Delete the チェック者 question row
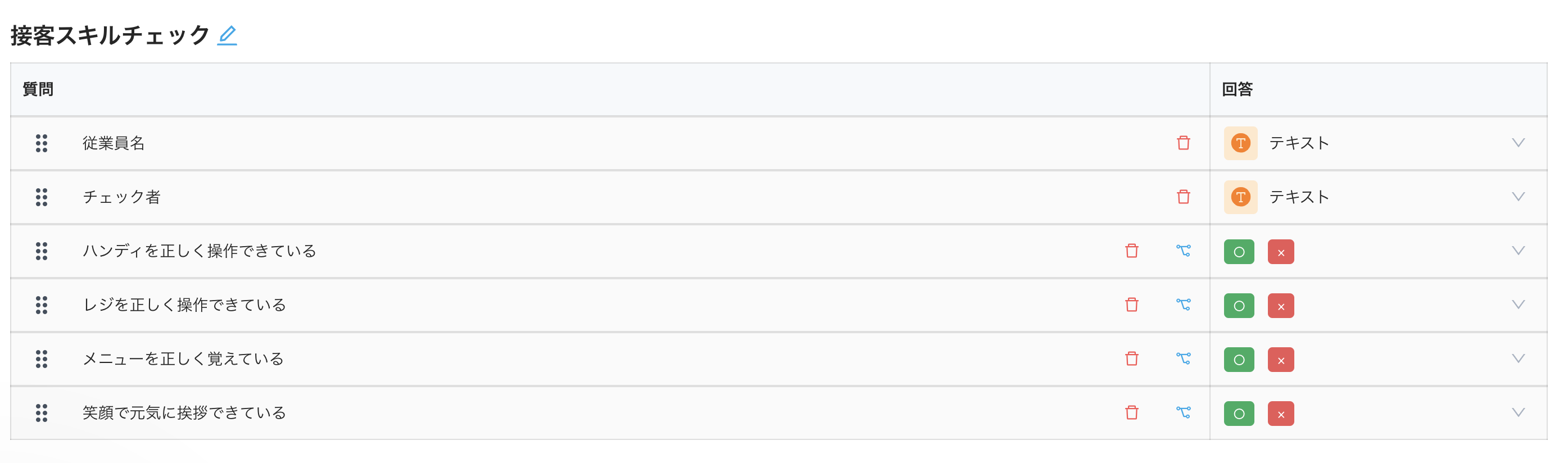The height and width of the screenshot is (463, 1568). click(x=1182, y=197)
